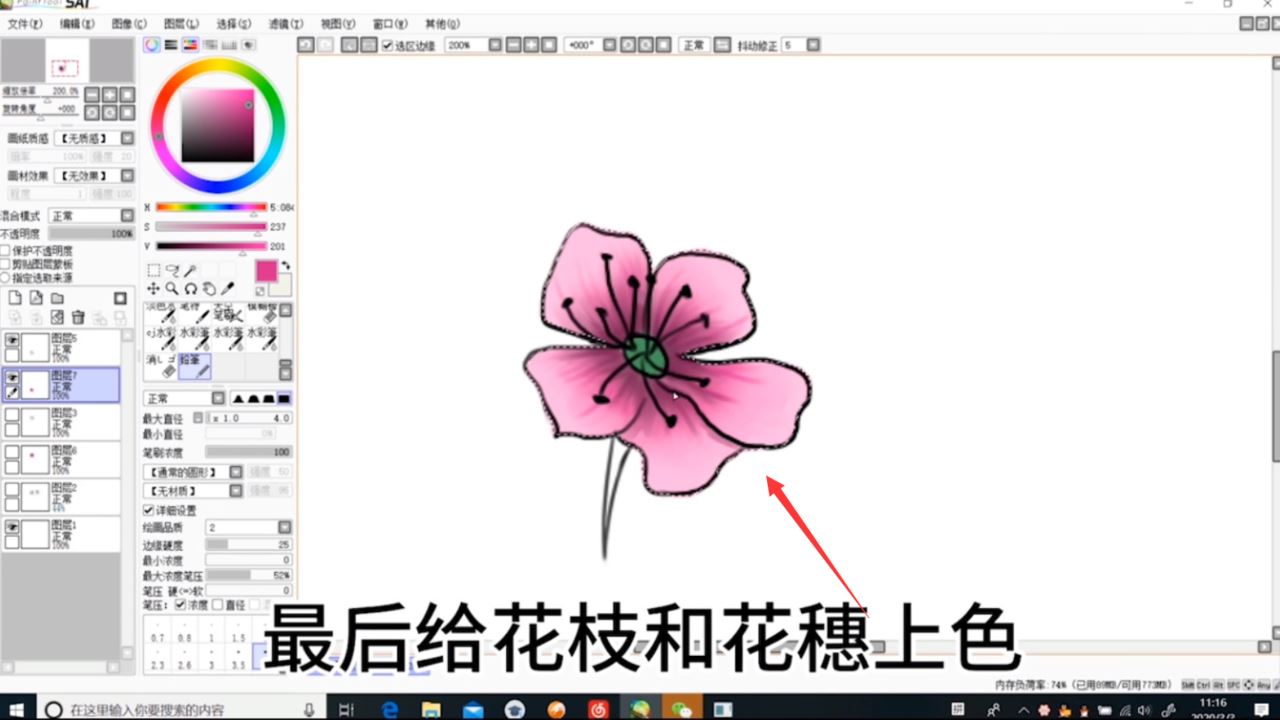Click the clear layer icon
Image resolution: width=1280 pixels, height=720 pixels.
pos(57,317)
